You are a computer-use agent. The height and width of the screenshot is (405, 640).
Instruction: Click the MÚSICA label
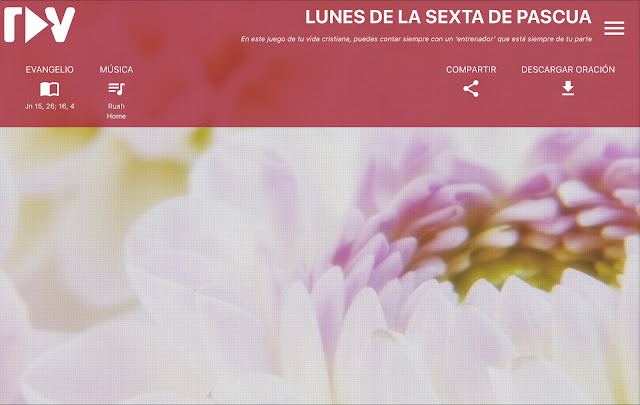click(116, 69)
